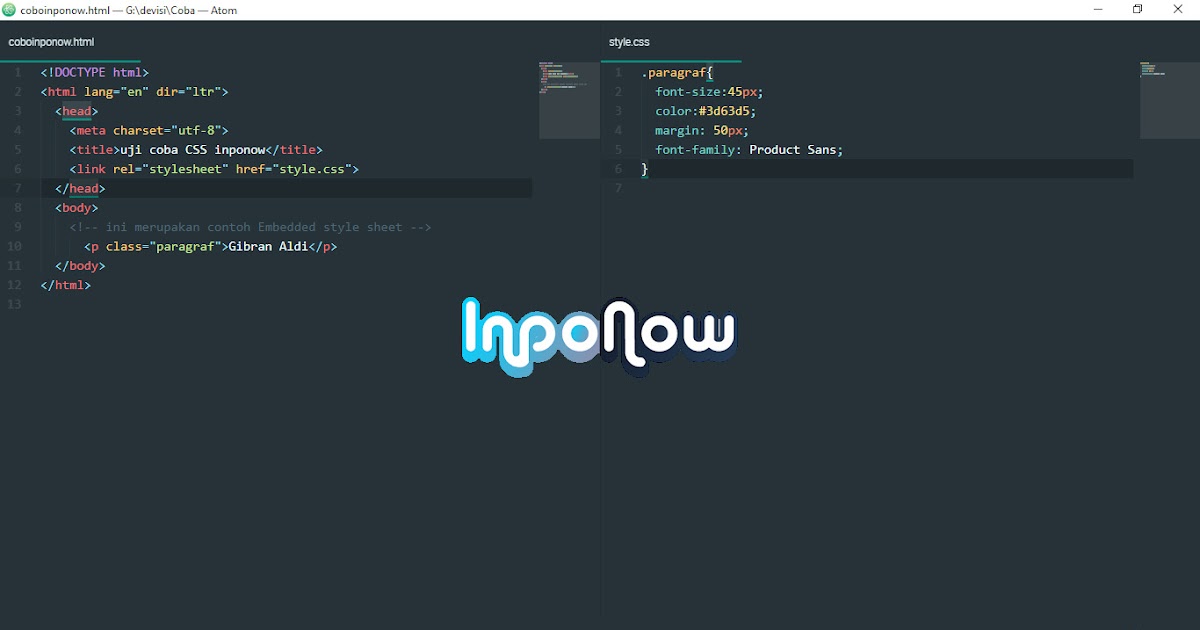The height and width of the screenshot is (630, 1200).
Task: Click the minimap of the style.css editor
Action: [x=1170, y=100]
